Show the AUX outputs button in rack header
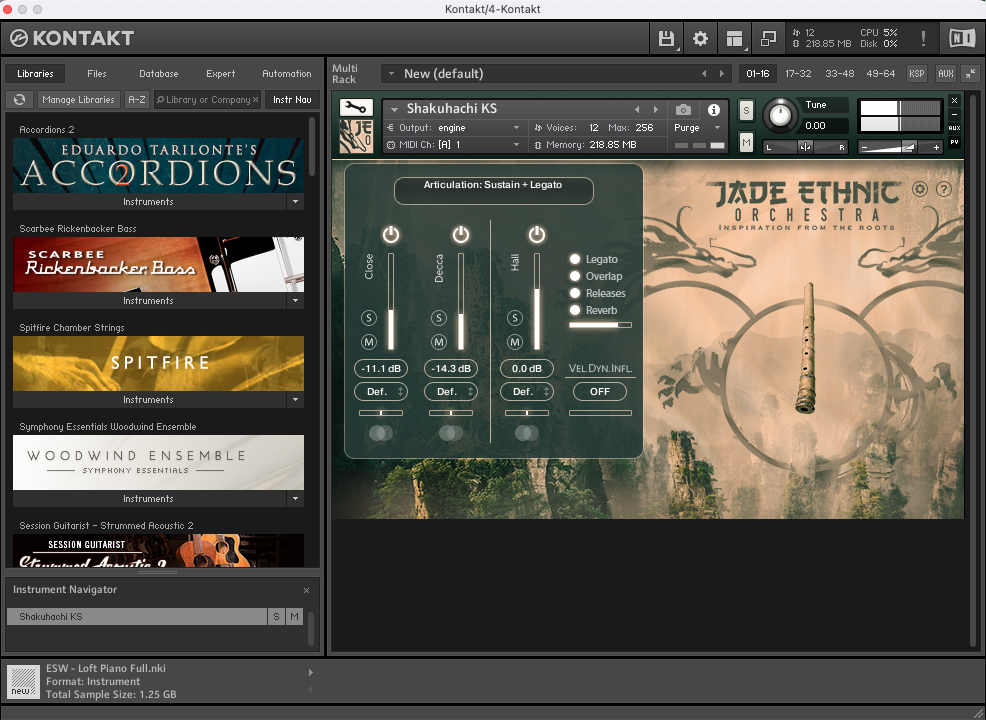Screen dimensions: 986x720 point(946,74)
